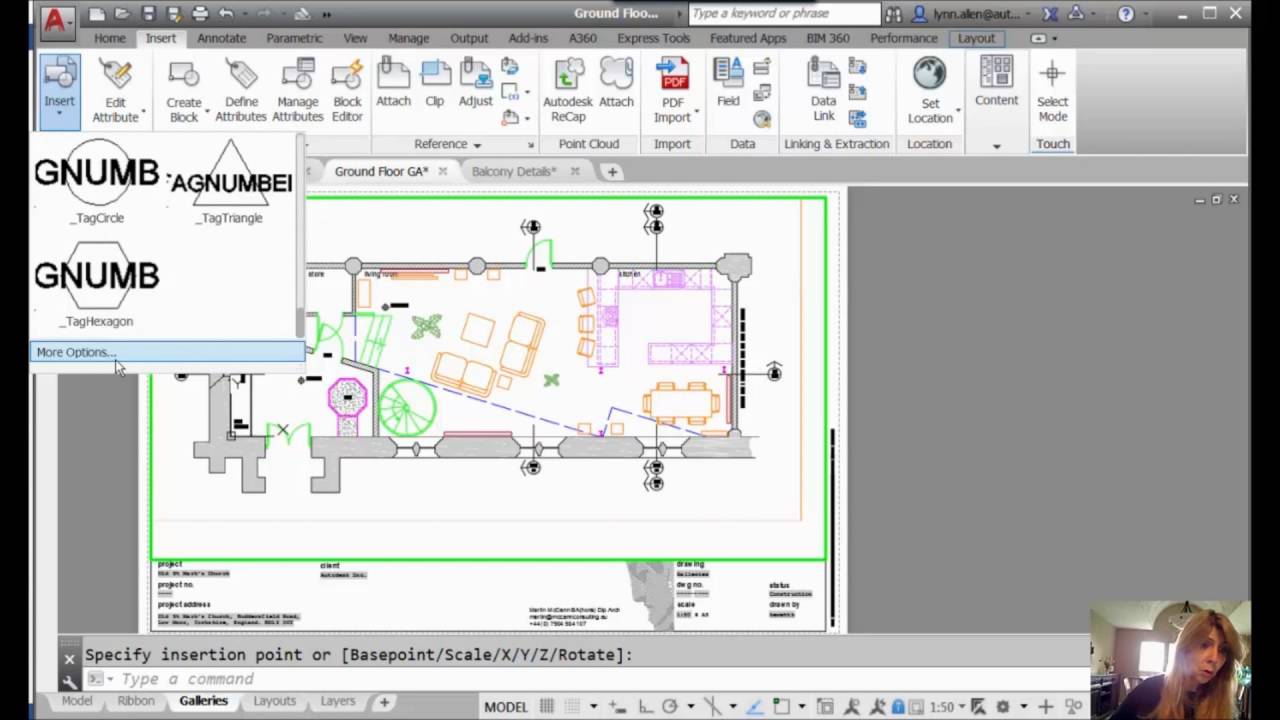Click the Define Attributes tool
Image resolution: width=1280 pixels, height=720 pixels.
[241, 90]
